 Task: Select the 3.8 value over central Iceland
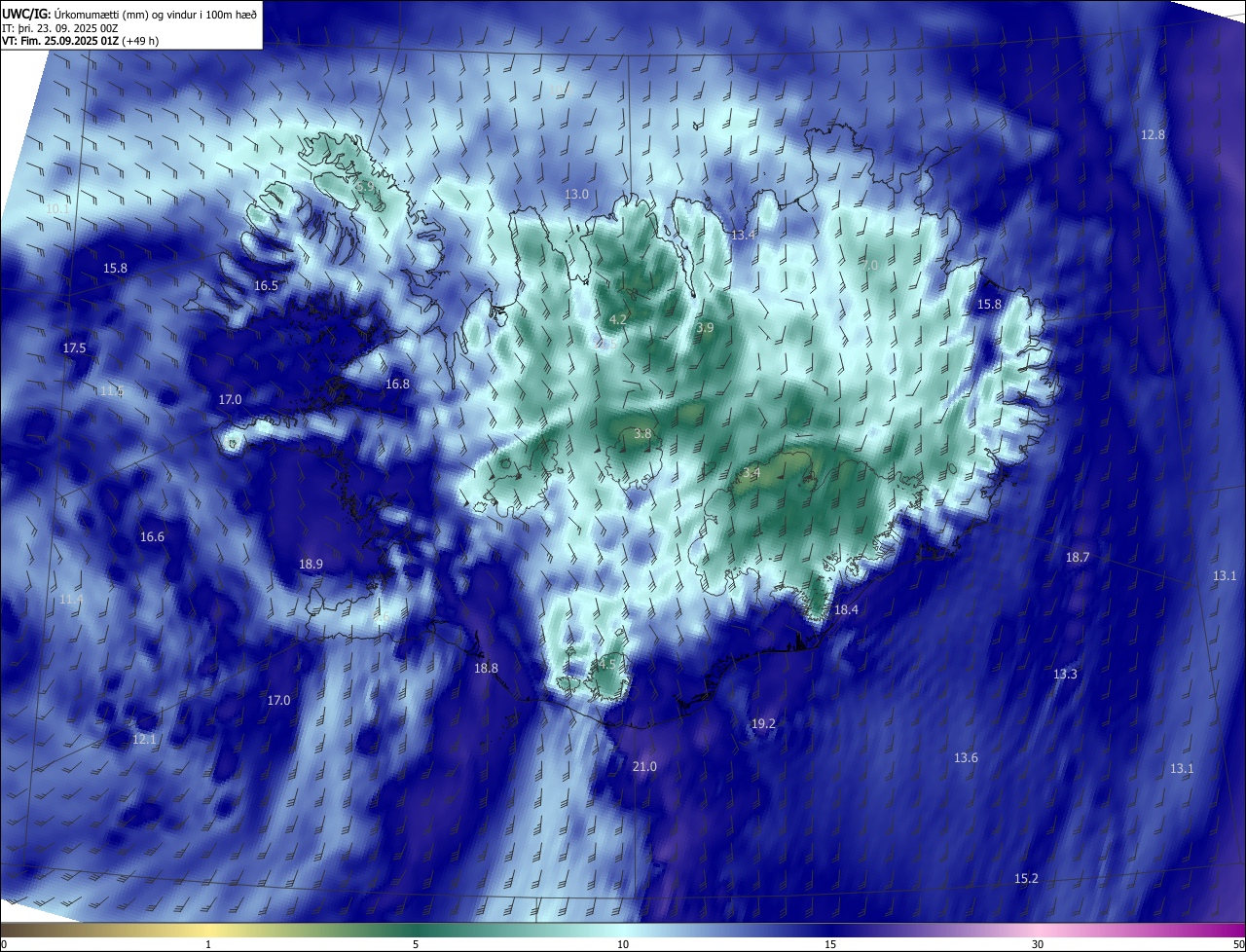point(642,434)
